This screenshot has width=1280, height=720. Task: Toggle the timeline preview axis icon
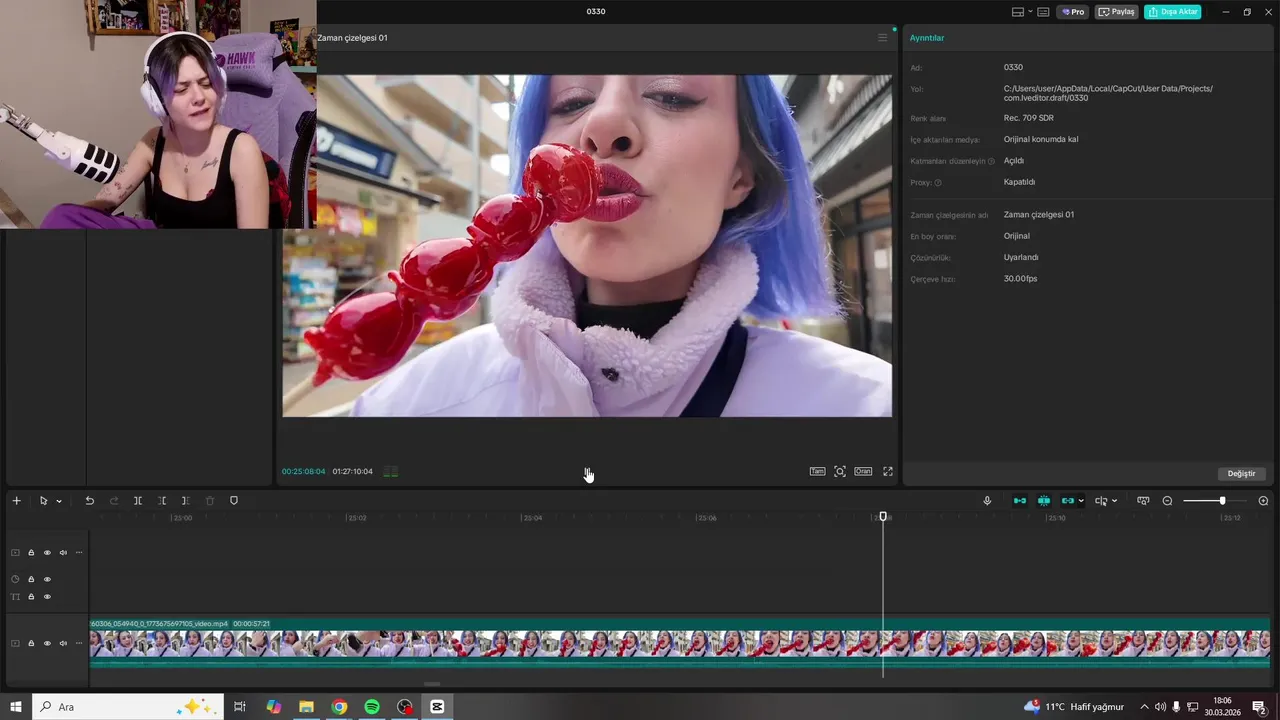pos(1101,501)
